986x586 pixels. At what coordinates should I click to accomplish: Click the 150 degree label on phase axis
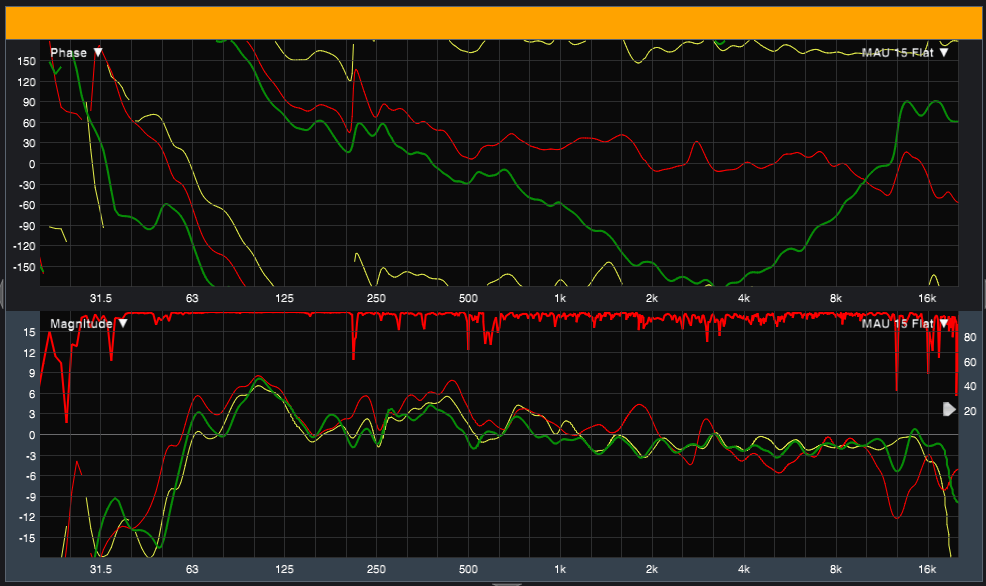click(x=25, y=61)
